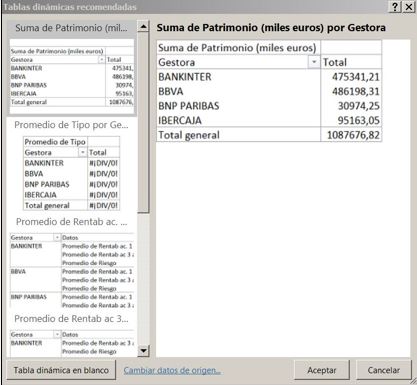417x385 pixels.
Task: Click the value 95163,05
Action: coord(359,120)
